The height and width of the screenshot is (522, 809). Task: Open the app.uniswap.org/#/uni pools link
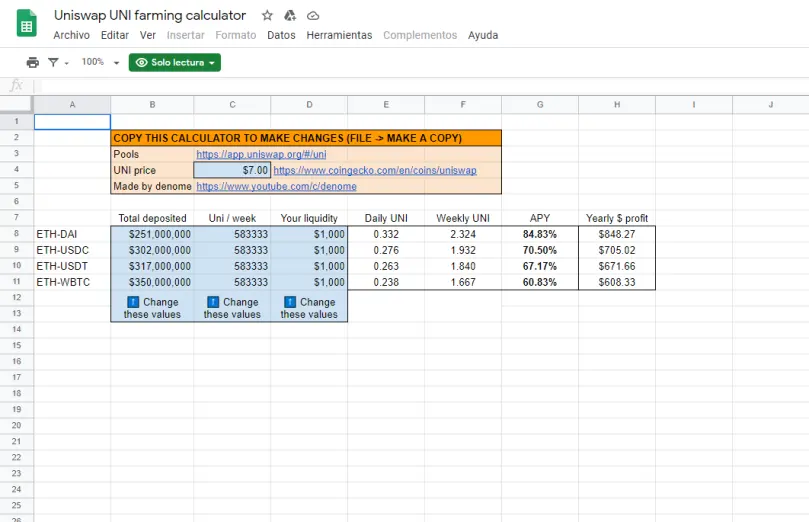[x=261, y=154]
